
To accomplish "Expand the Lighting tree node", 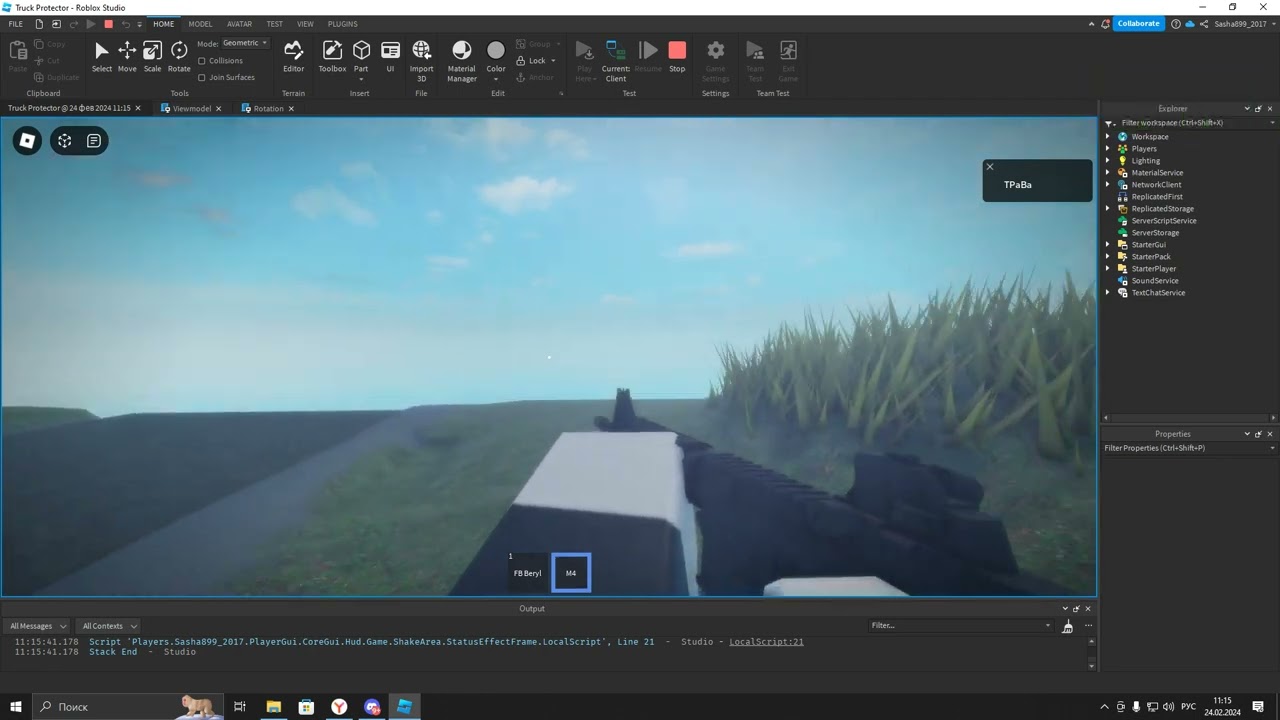I will tap(1108, 161).
